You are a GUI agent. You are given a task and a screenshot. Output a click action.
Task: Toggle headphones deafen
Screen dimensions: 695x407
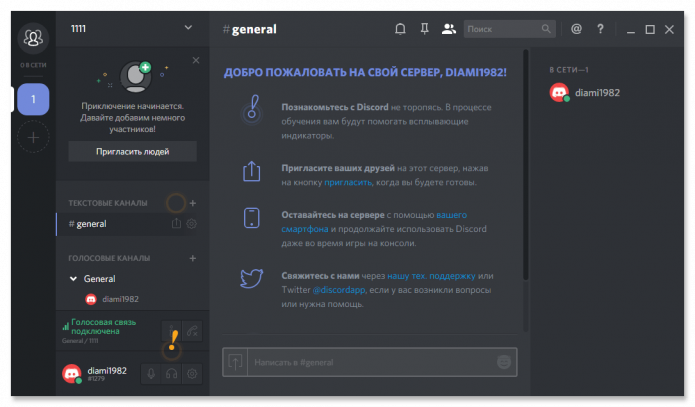pos(172,374)
